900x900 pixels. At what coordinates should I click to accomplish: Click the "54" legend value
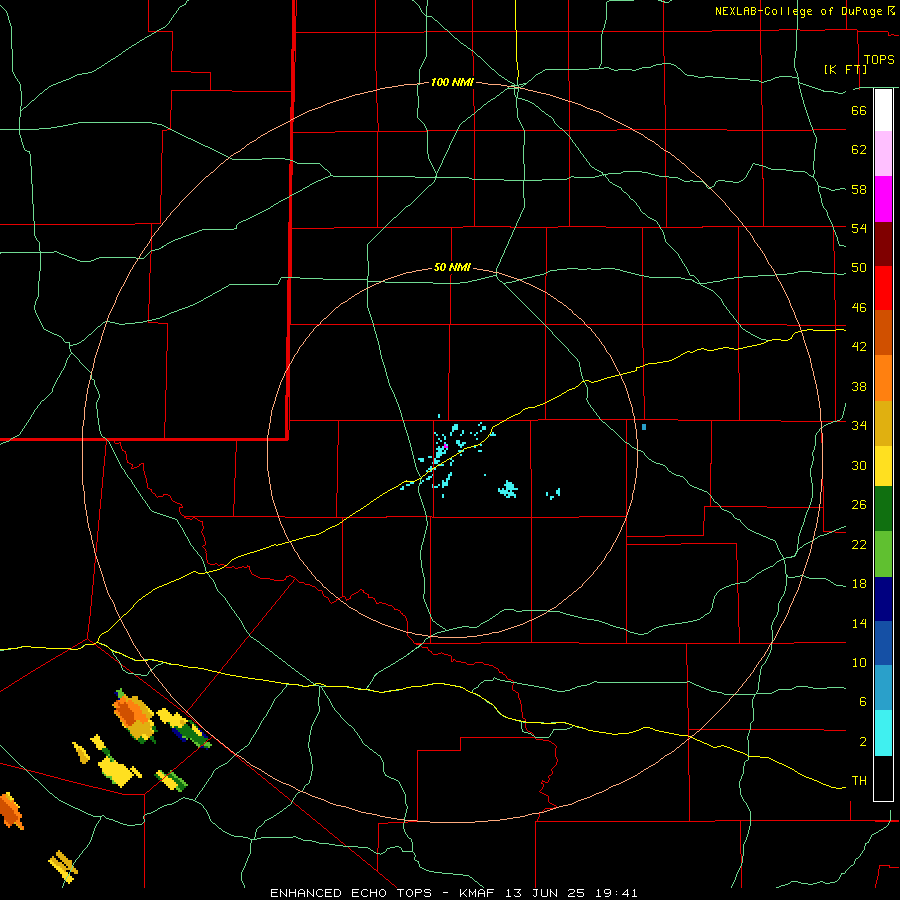[859, 228]
